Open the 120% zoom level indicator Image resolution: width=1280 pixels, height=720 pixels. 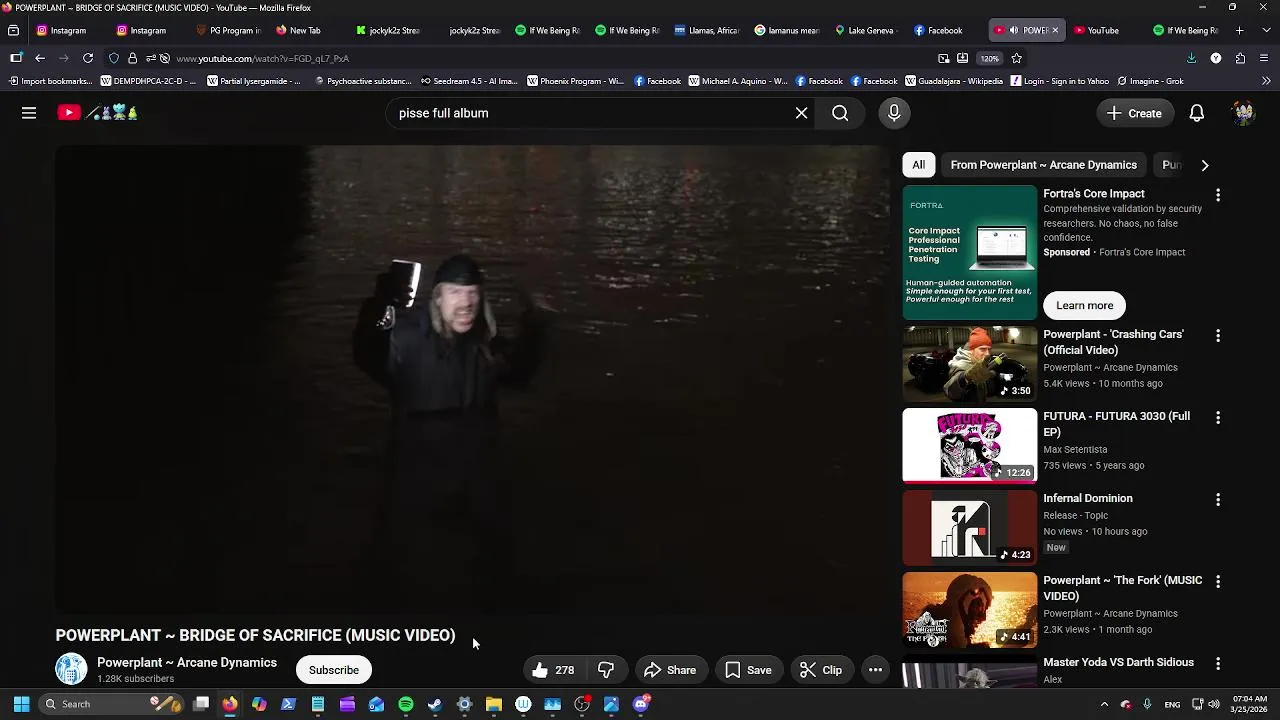989,58
